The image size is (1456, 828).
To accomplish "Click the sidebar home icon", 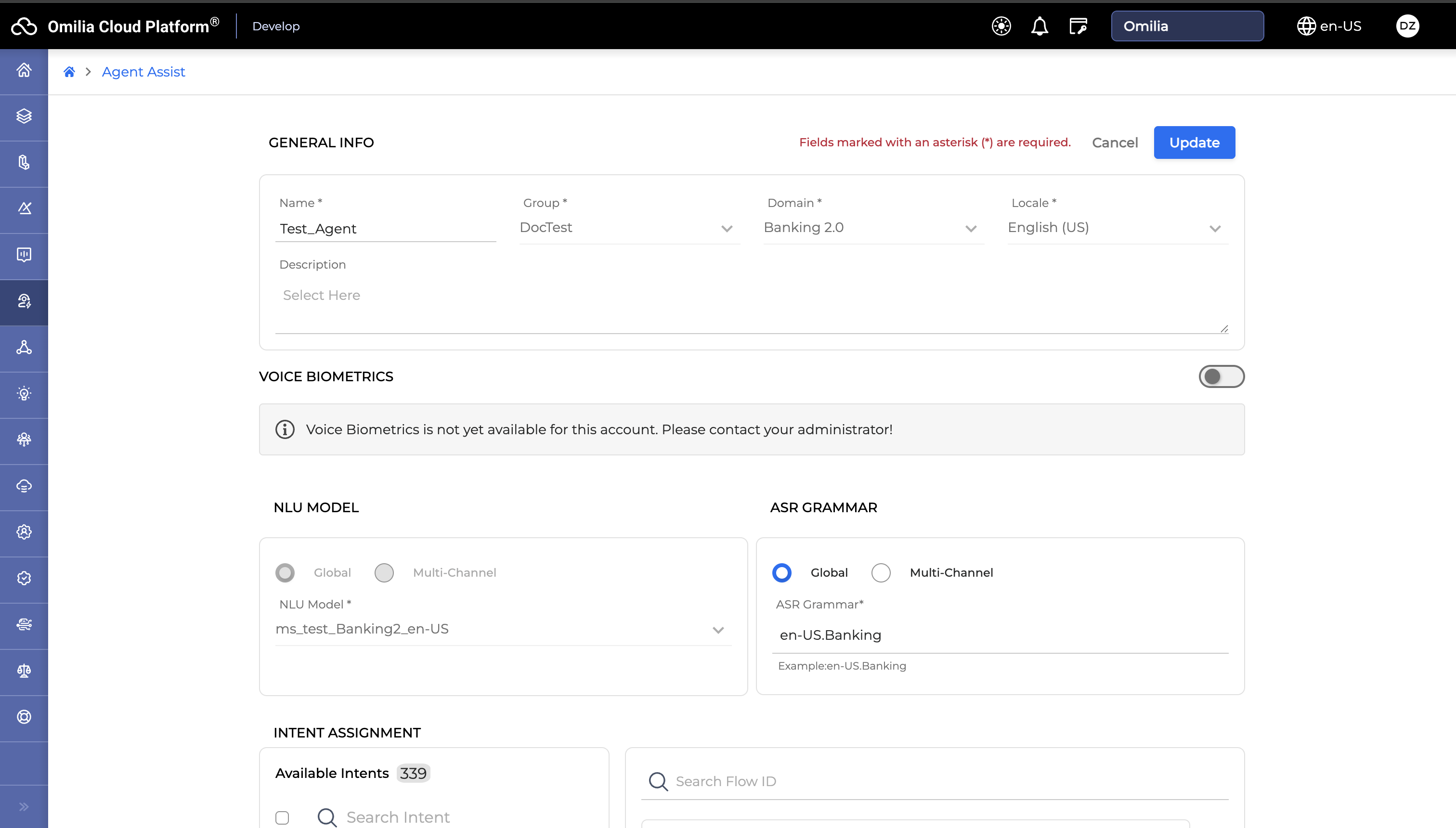I will point(24,70).
